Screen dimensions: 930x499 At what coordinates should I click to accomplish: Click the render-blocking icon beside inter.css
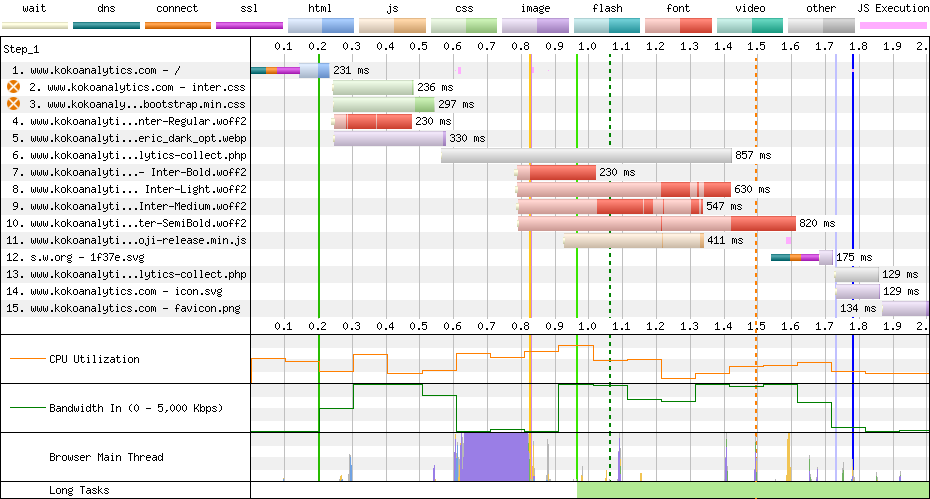14,87
